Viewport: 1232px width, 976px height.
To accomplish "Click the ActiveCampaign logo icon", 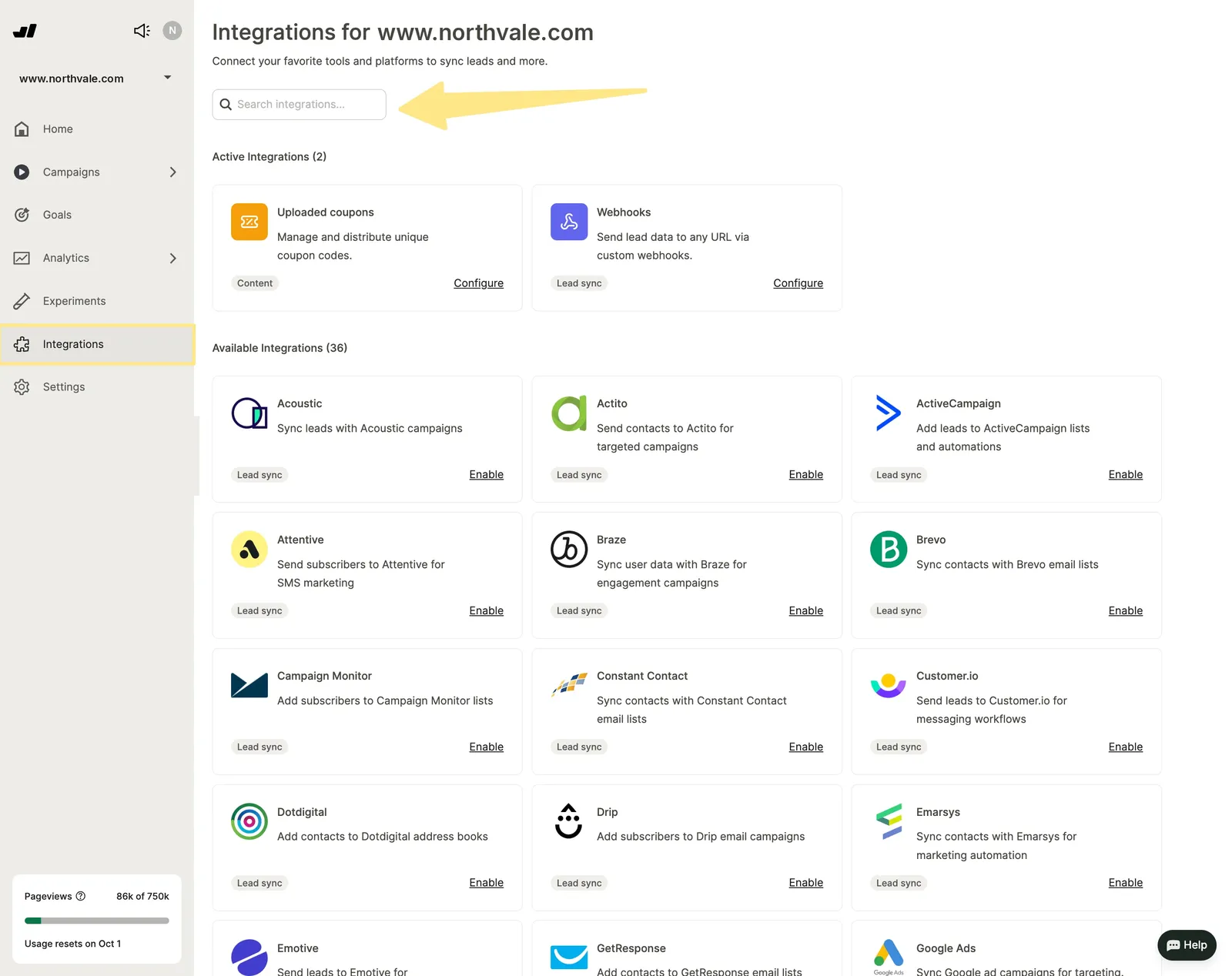I will (x=889, y=413).
